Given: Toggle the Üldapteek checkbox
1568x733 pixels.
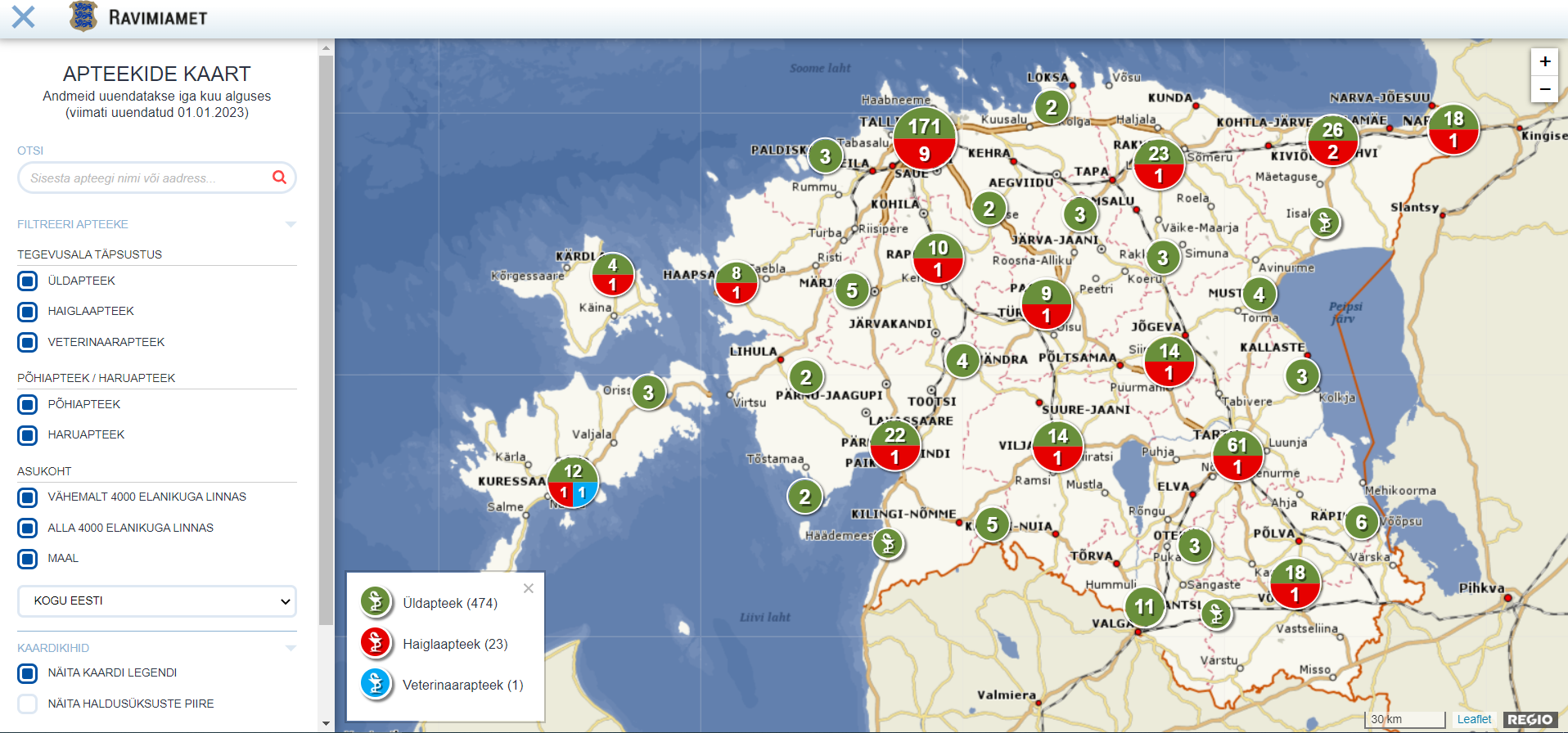Looking at the screenshot, I should (28, 281).
